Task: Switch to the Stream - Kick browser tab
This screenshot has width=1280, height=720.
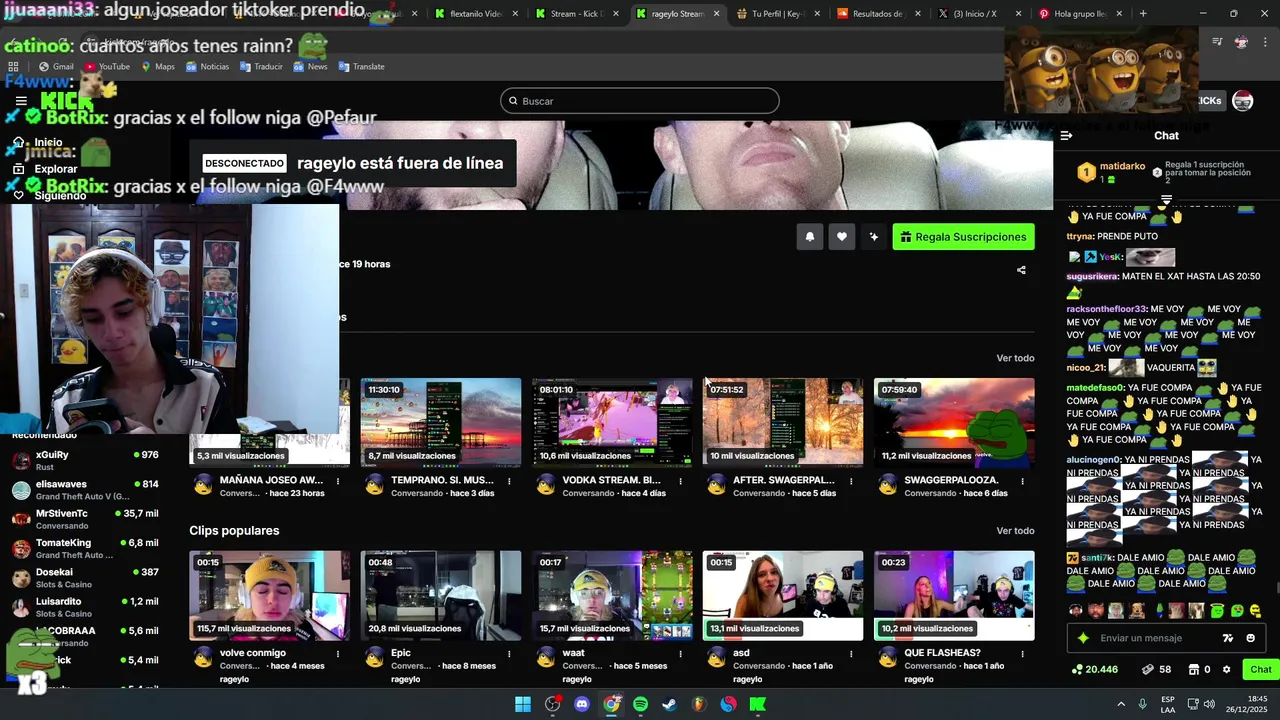Action: pyautogui.click(x=577, y=14)
